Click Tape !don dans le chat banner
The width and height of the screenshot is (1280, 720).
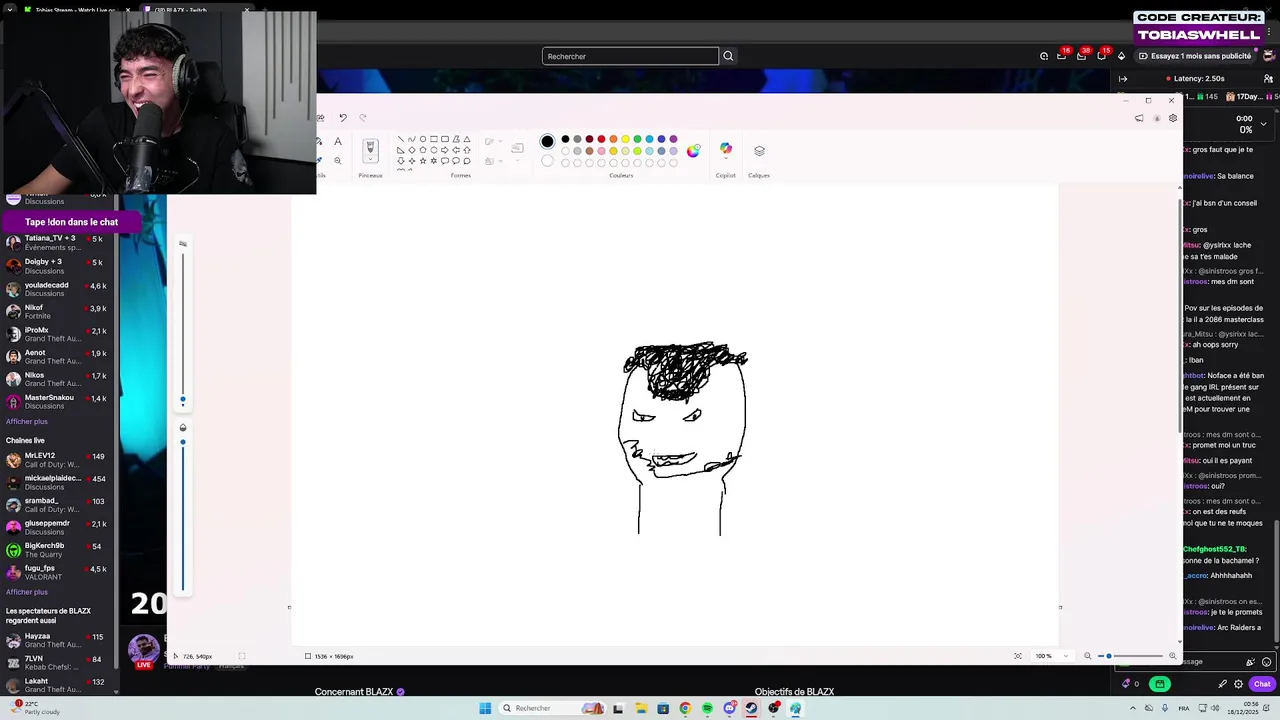(x=71, y=222)
